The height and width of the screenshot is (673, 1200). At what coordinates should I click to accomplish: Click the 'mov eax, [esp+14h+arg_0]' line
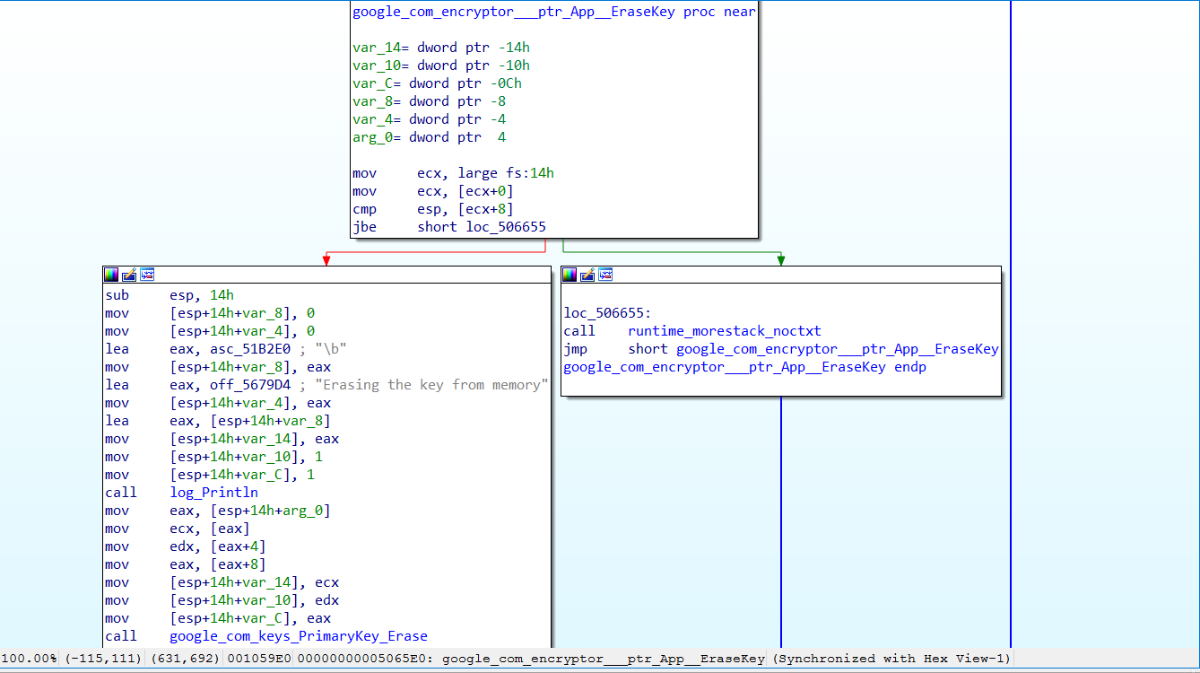tap(217, 510)
